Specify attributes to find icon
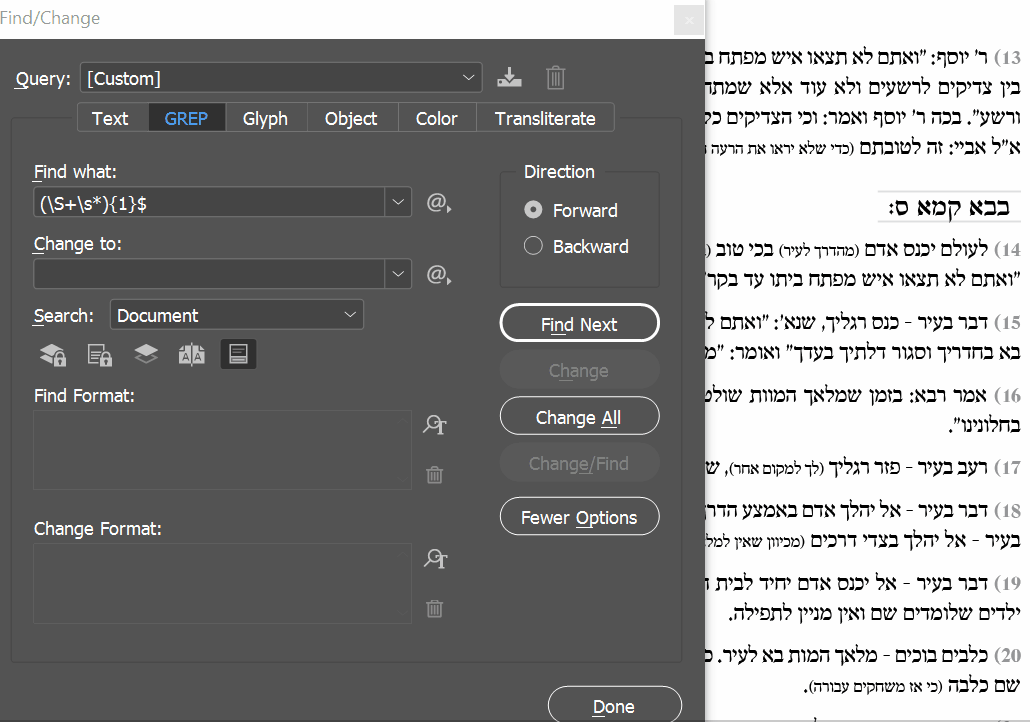 pos(435,424)
